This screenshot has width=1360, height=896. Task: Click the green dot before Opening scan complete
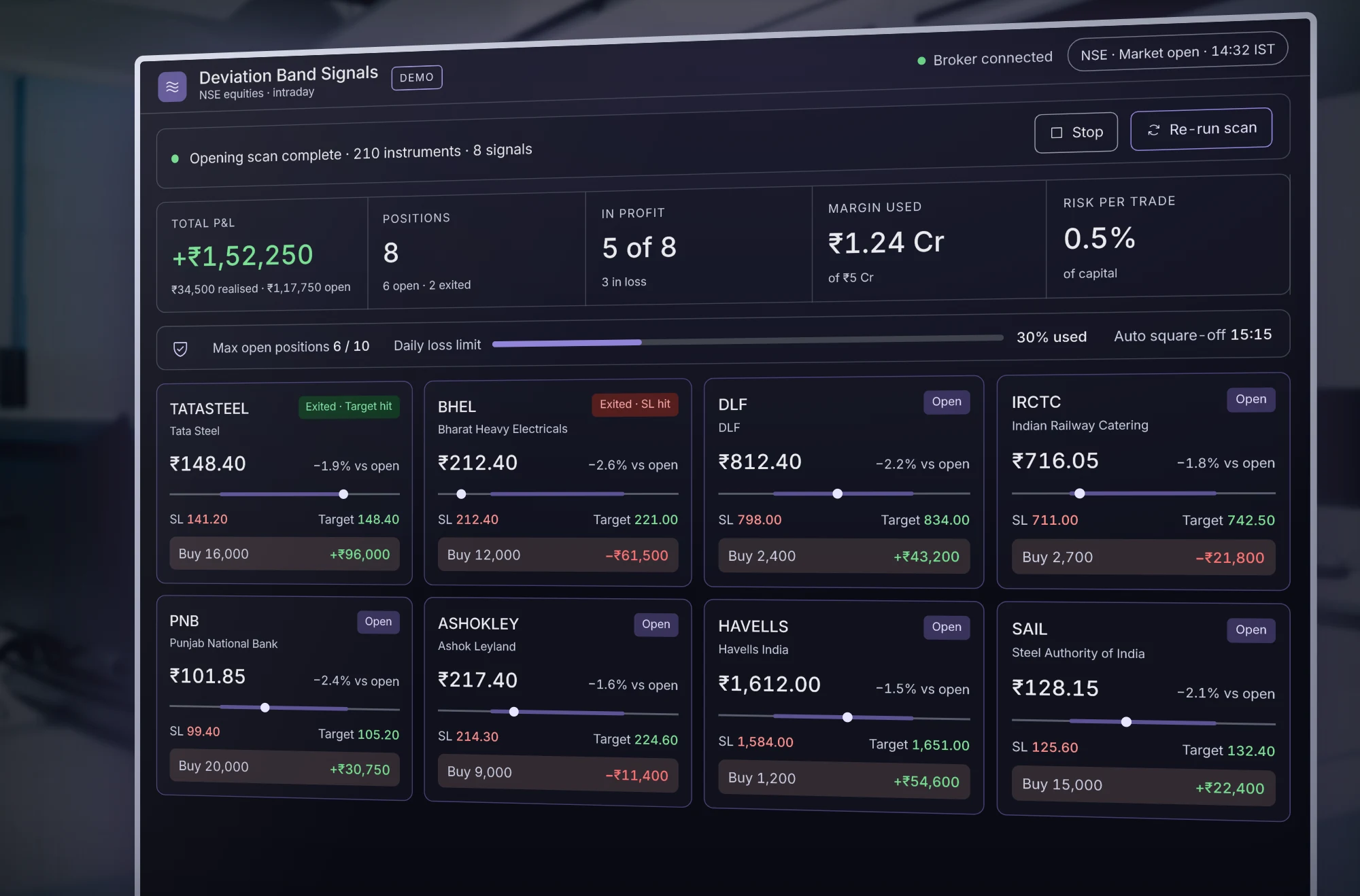point(175,158)
